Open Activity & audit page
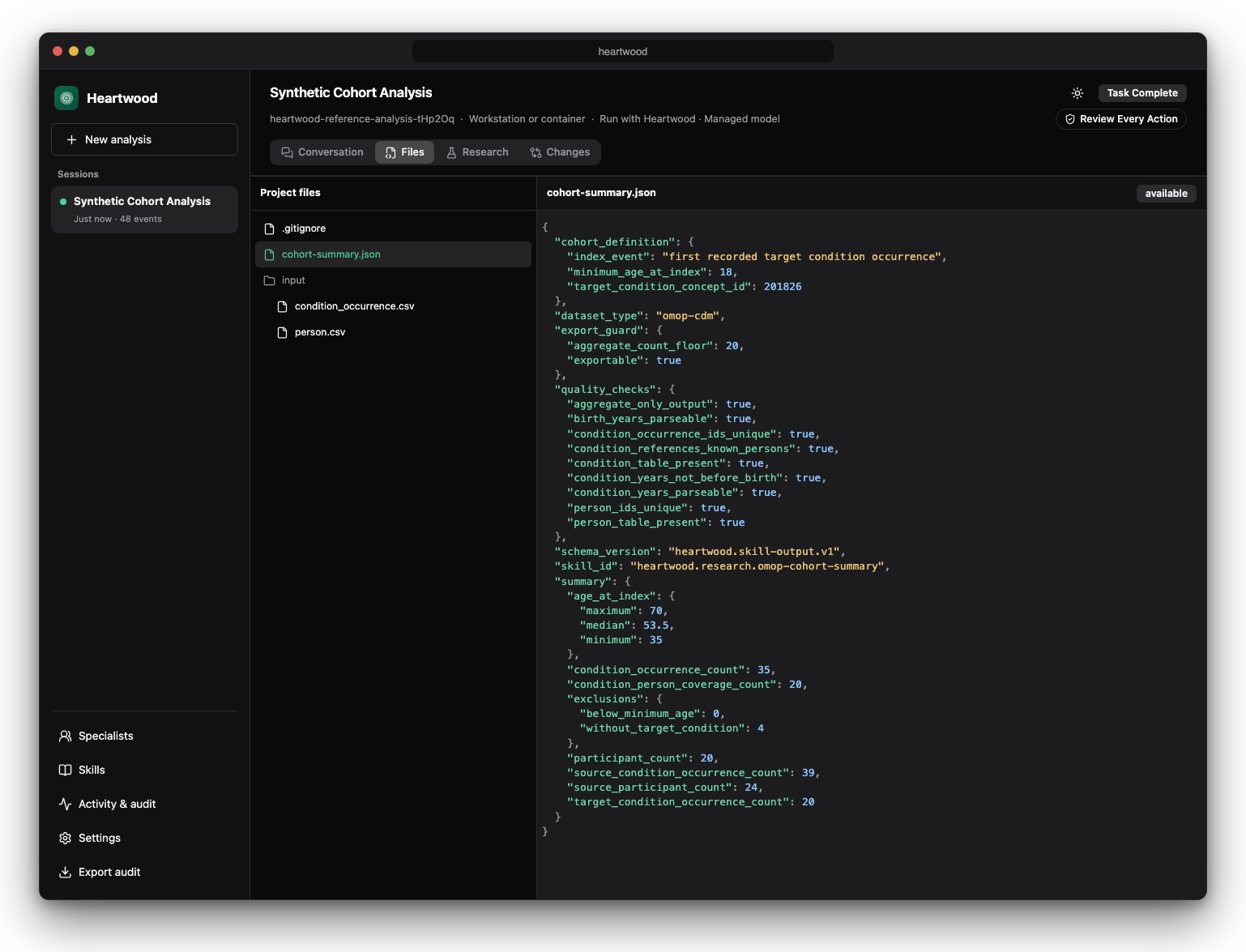The width and height of the screenshot is (1246, 952). click(x=144, y=804)
